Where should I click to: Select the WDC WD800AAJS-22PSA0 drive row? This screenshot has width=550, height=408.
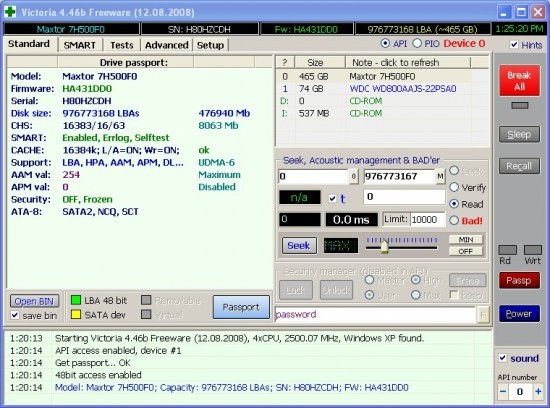[x=382, y=89]
